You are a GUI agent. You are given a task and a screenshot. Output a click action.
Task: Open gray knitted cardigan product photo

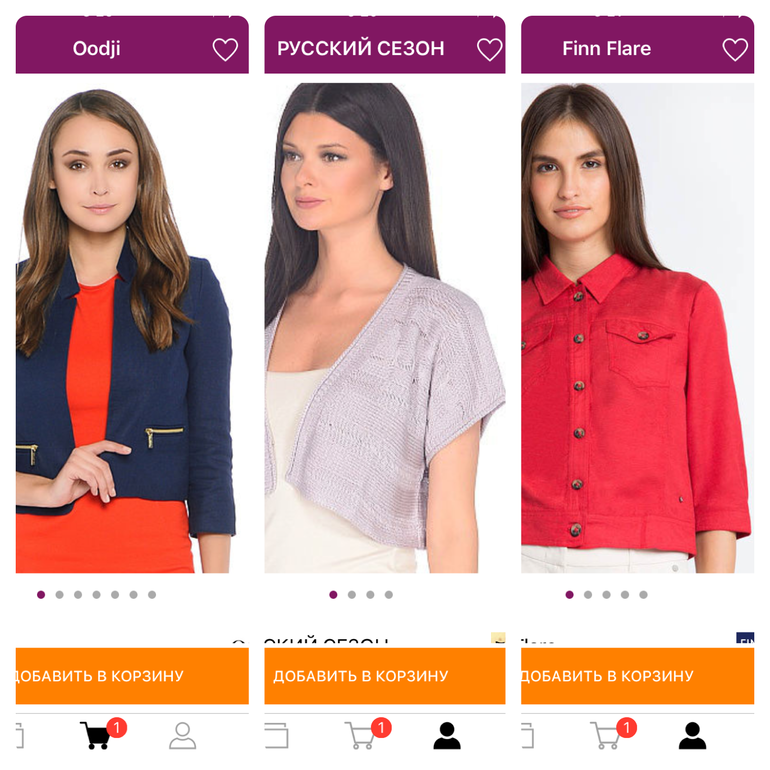point(385,328)
